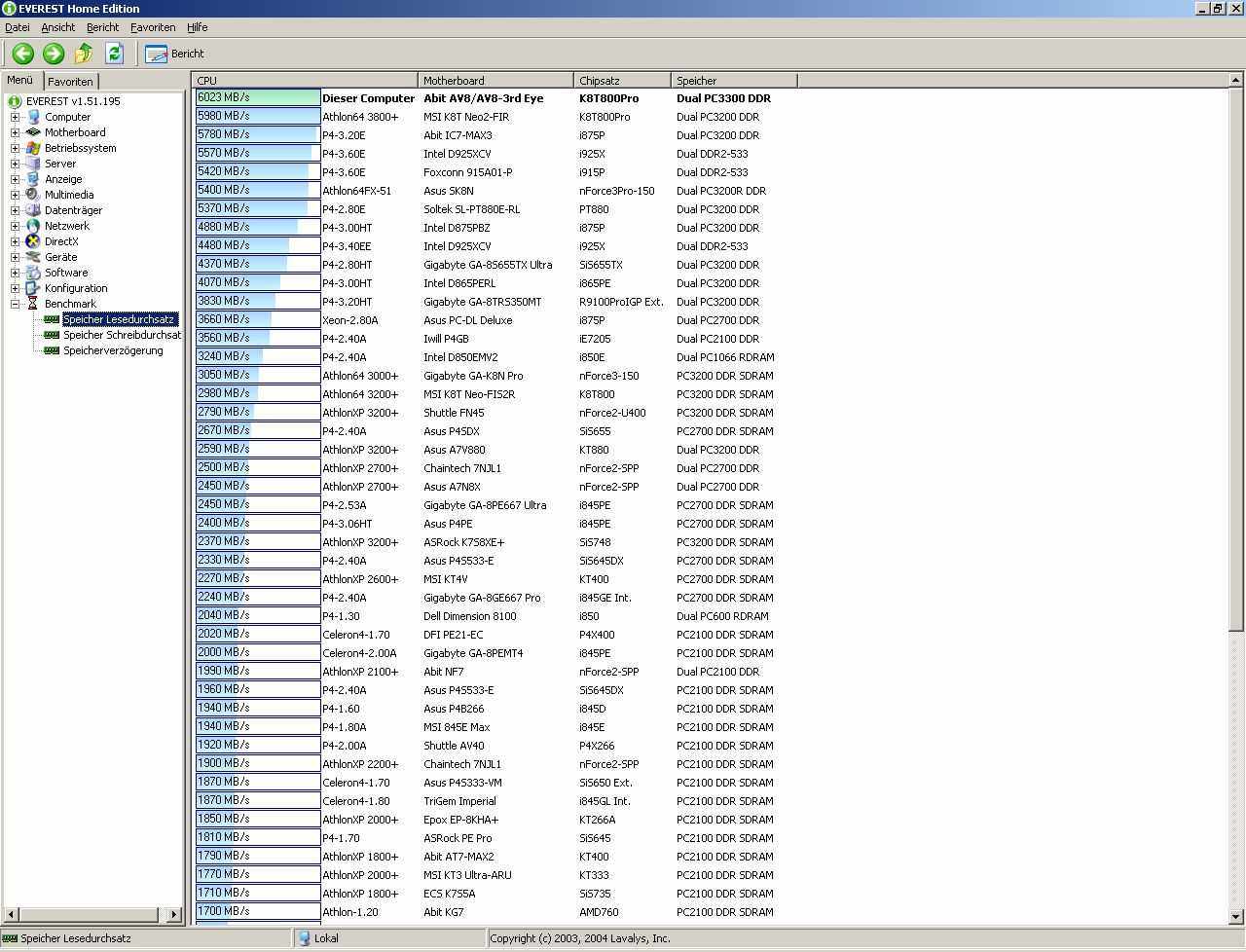
Task: Click the Konfiguration tree icon
Action: click(33, 288)
